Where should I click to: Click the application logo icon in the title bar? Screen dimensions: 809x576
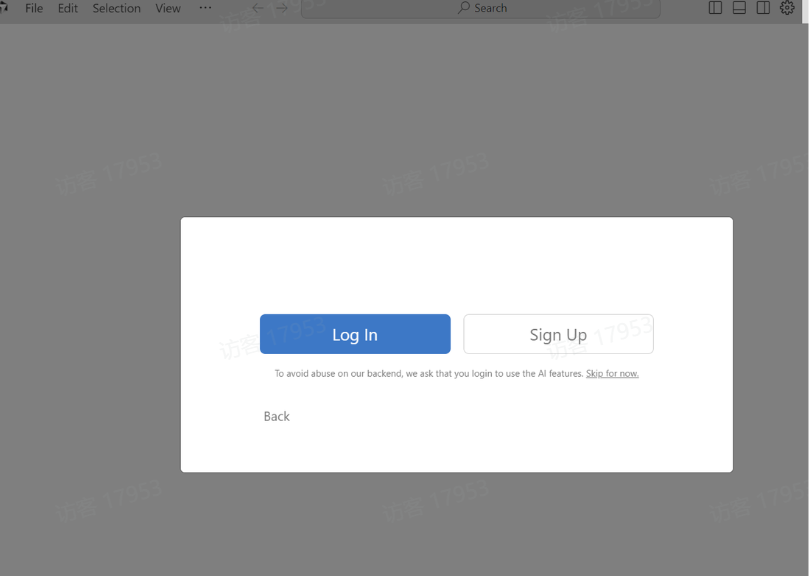pyautogui.click(x=4, y=8)
